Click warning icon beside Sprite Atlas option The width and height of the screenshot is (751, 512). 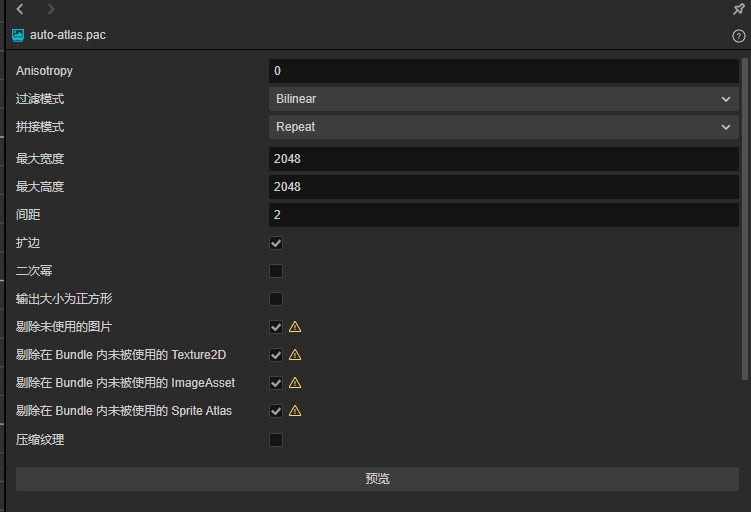(x=295, y=411)
